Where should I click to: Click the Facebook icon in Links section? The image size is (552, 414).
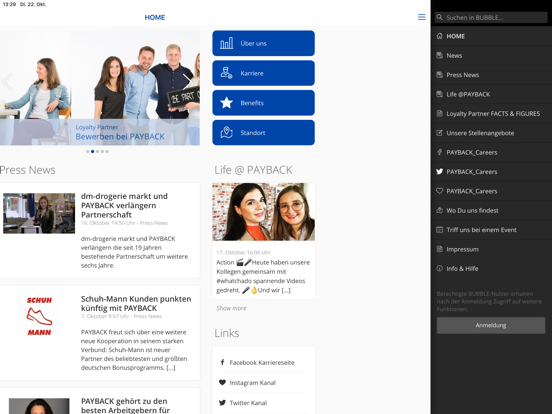[222, 362]
